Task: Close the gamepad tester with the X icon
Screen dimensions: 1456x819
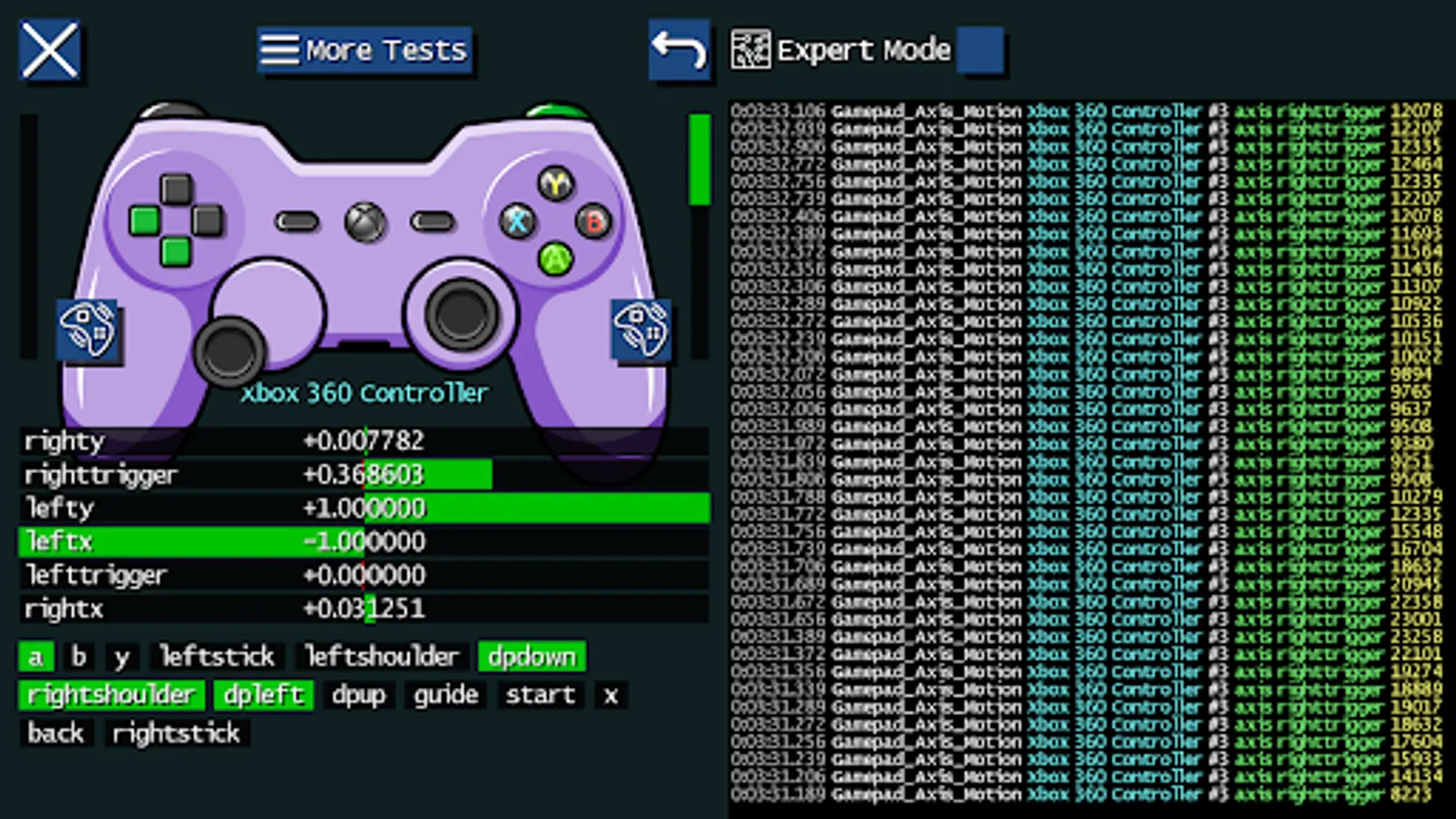Action: (x=50, y=51)
